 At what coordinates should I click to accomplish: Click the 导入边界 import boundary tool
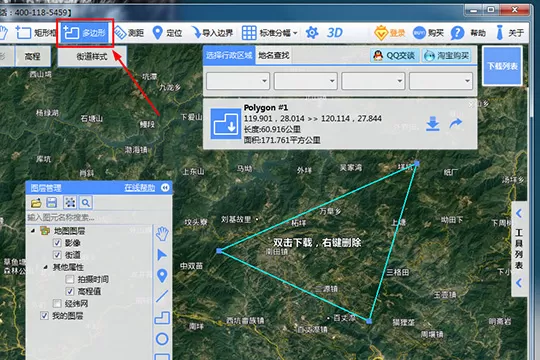coord(212,33)
